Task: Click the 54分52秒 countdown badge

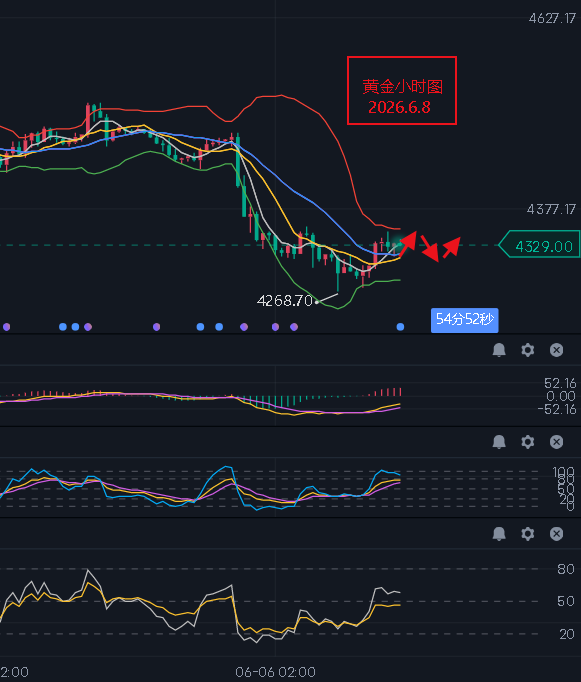Action: (464, 320)
